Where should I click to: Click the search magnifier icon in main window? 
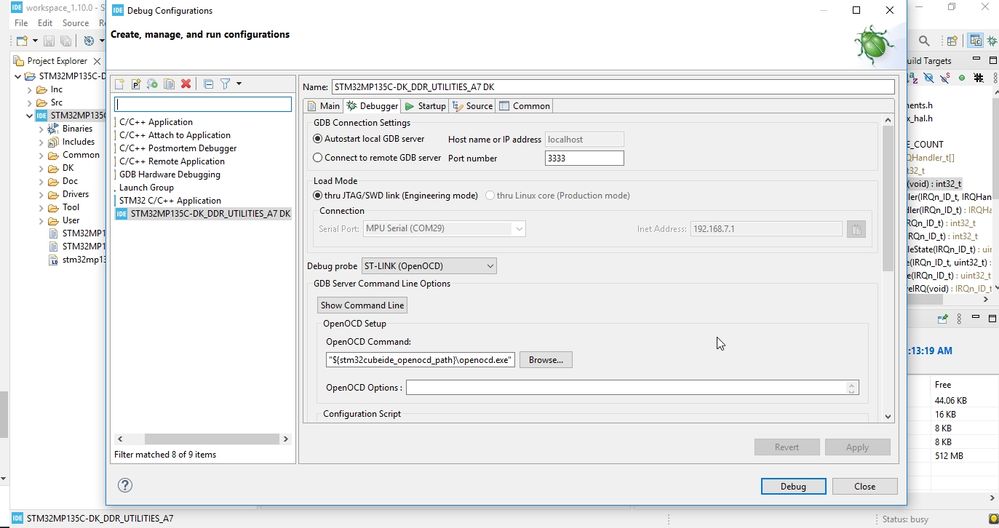point(924,41)
